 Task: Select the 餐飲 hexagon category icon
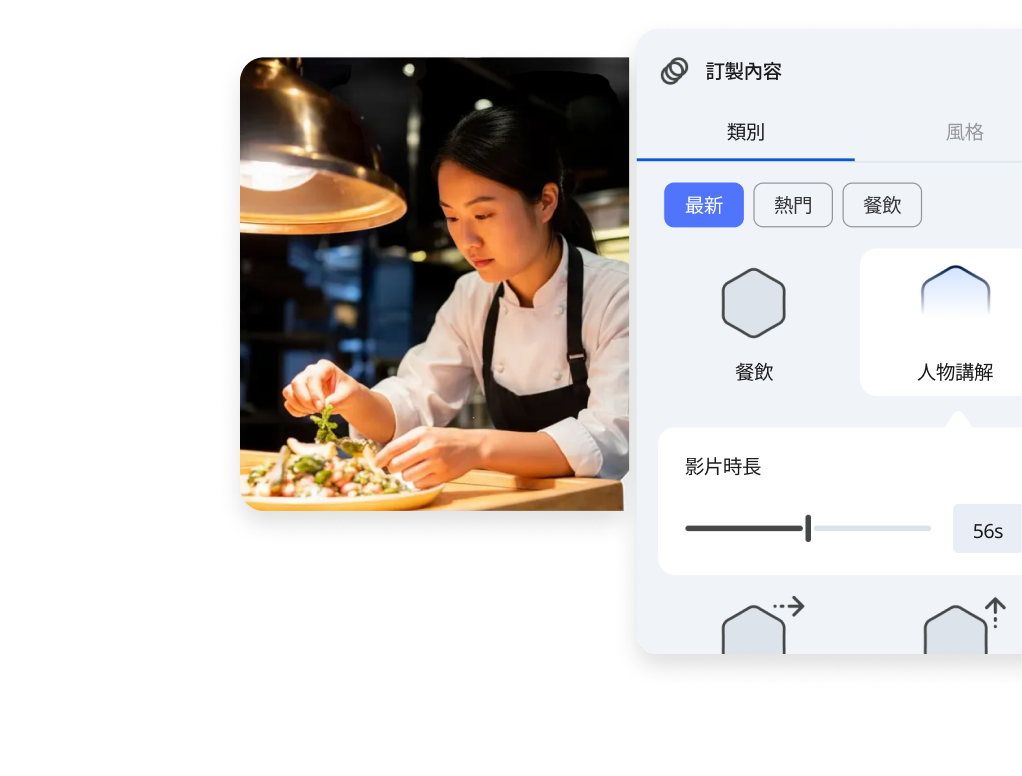point(753,303)
